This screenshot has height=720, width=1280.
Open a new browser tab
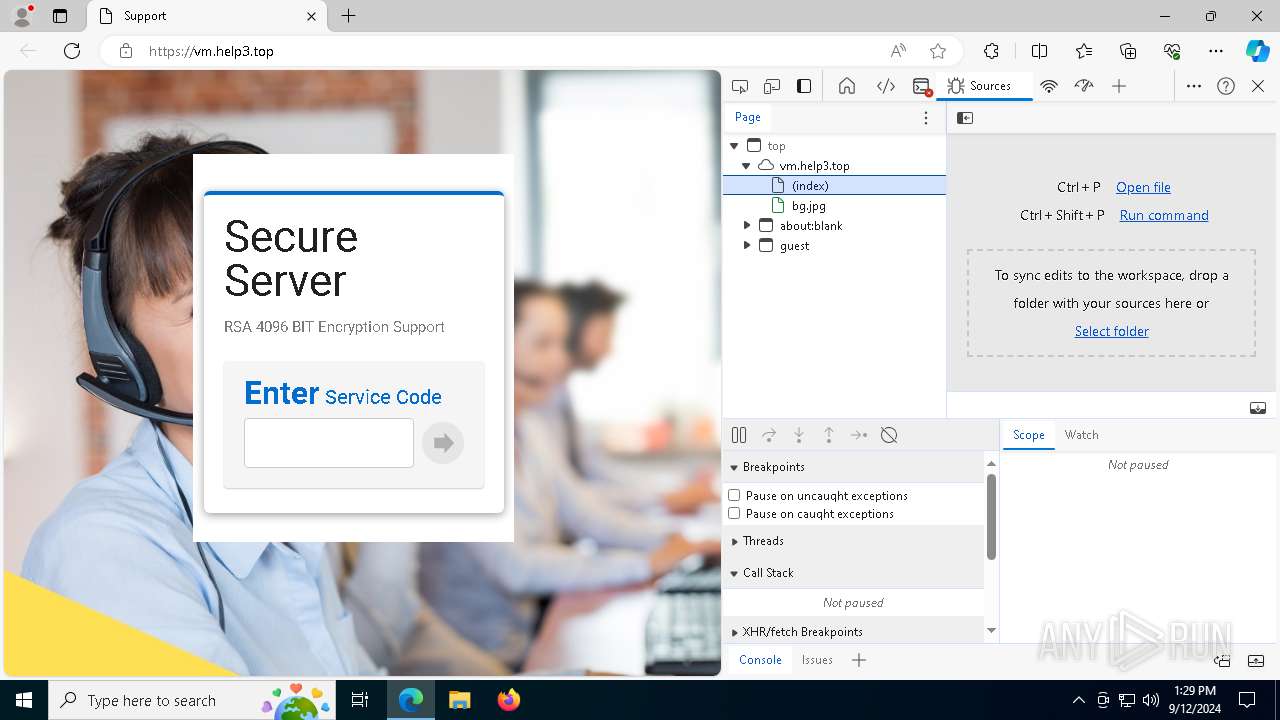click(348, 16)
